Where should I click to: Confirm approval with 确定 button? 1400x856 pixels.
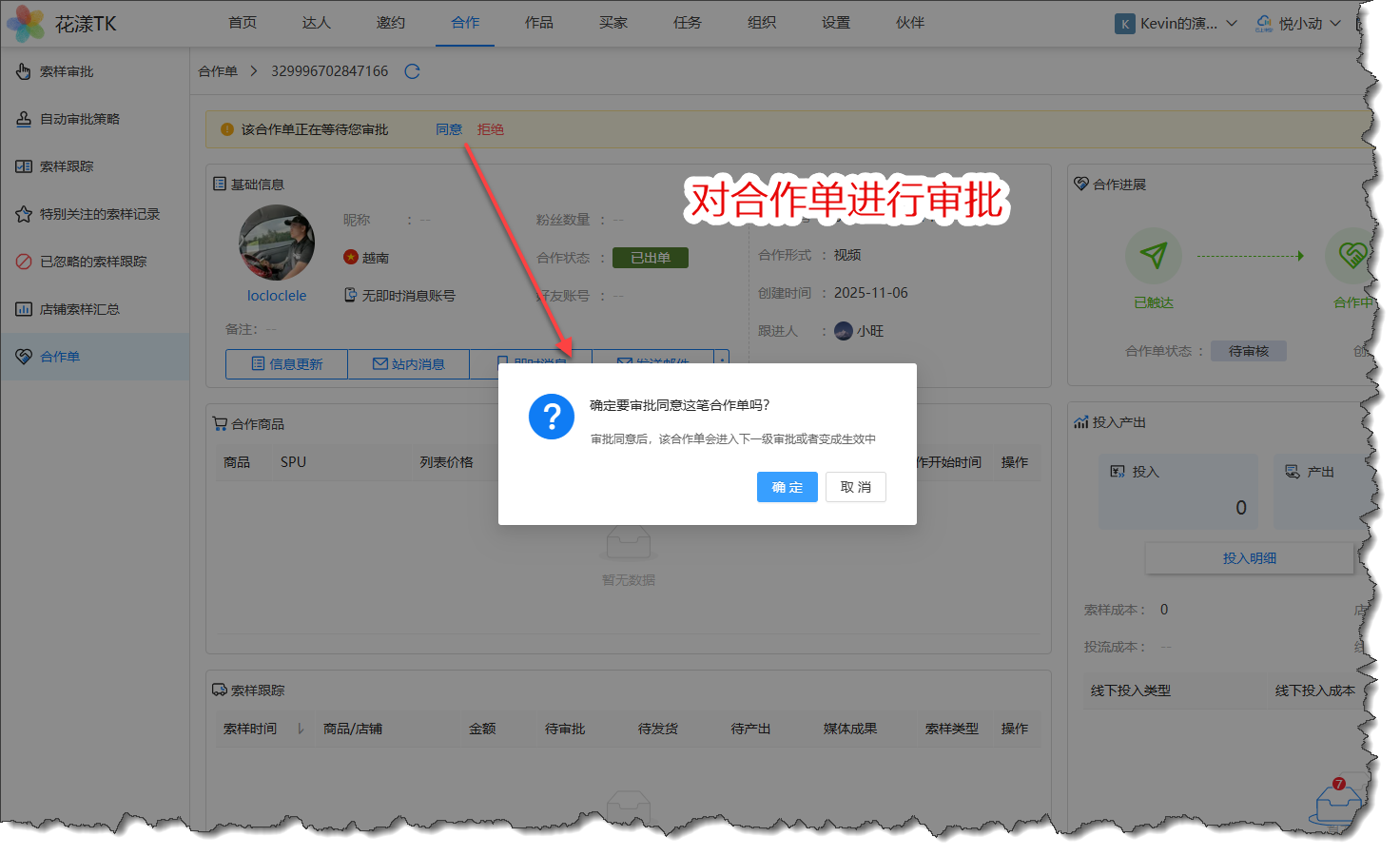click(787, 487)
